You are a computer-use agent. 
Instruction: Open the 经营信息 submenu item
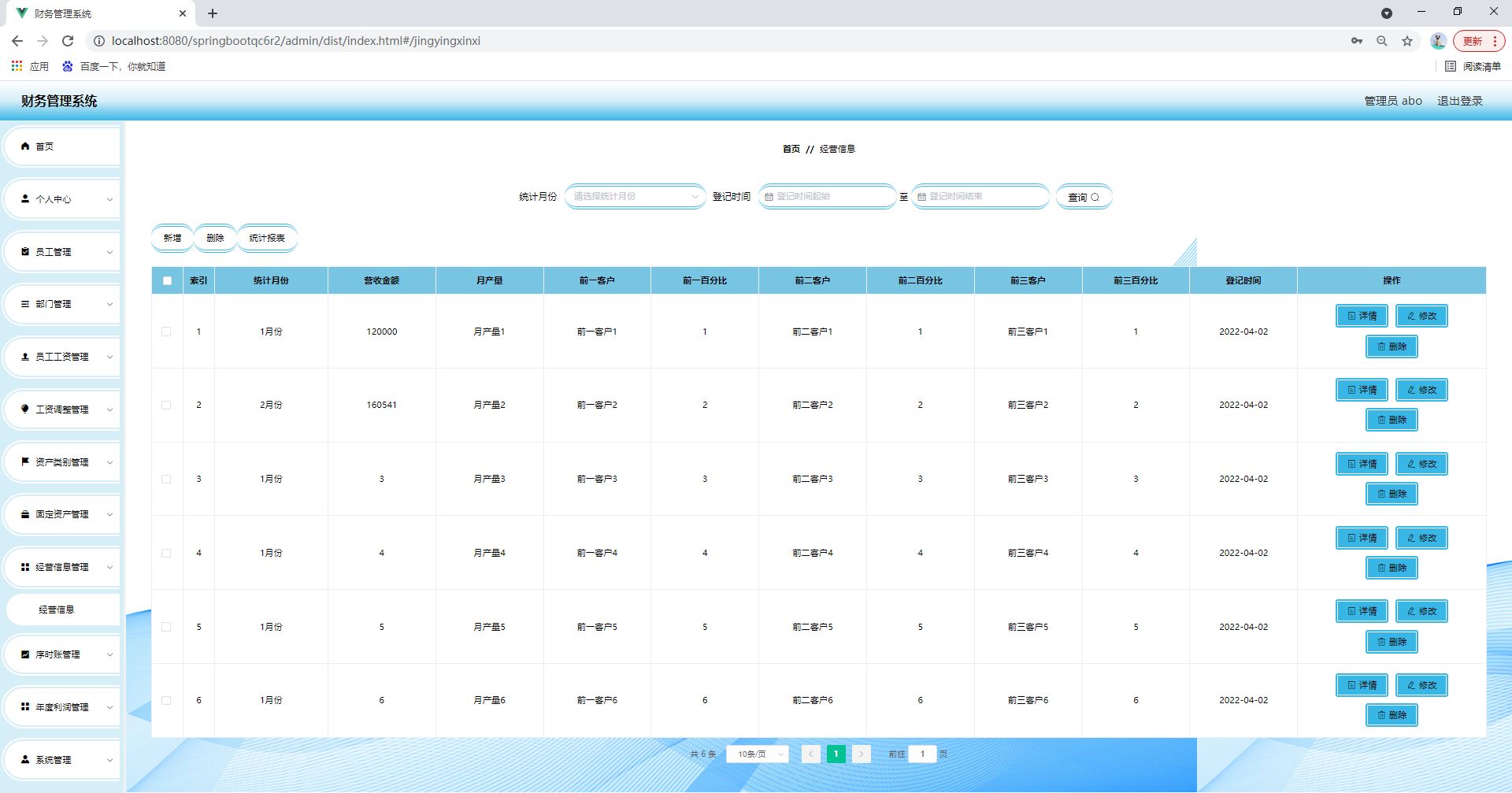coord(57,610)
